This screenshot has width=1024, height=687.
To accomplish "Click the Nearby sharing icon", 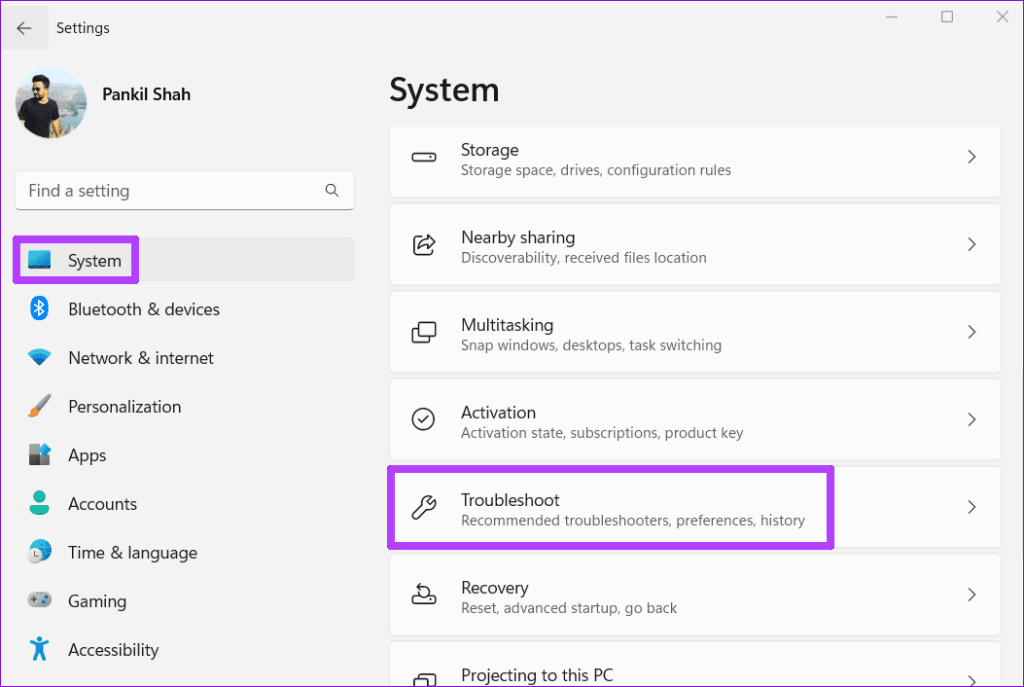I will (423, 245).
